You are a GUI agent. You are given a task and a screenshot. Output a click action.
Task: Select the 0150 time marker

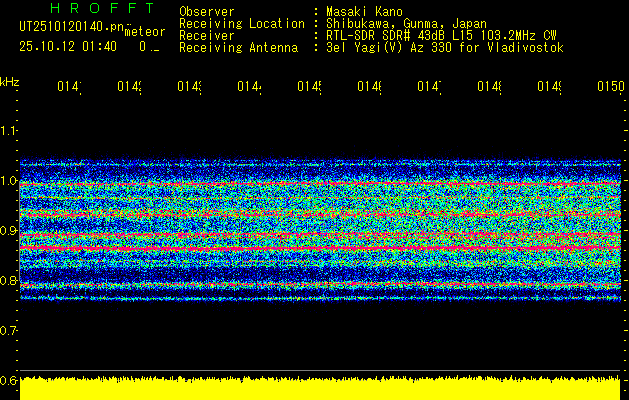(x=610, y=88)
